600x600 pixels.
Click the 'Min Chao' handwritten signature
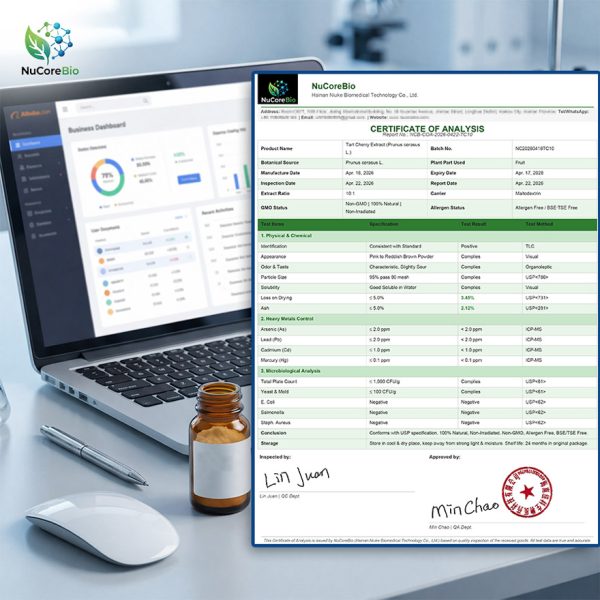[465, 508]
